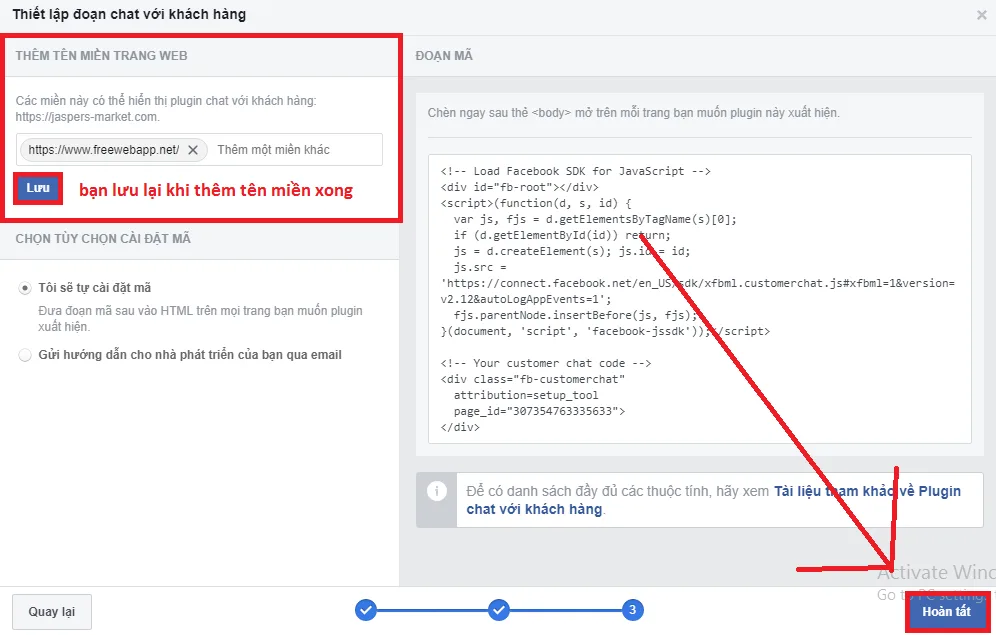Finish setup with "Hoàn tất" button
This screenshot has width=996, height=635.
[946, 612]
